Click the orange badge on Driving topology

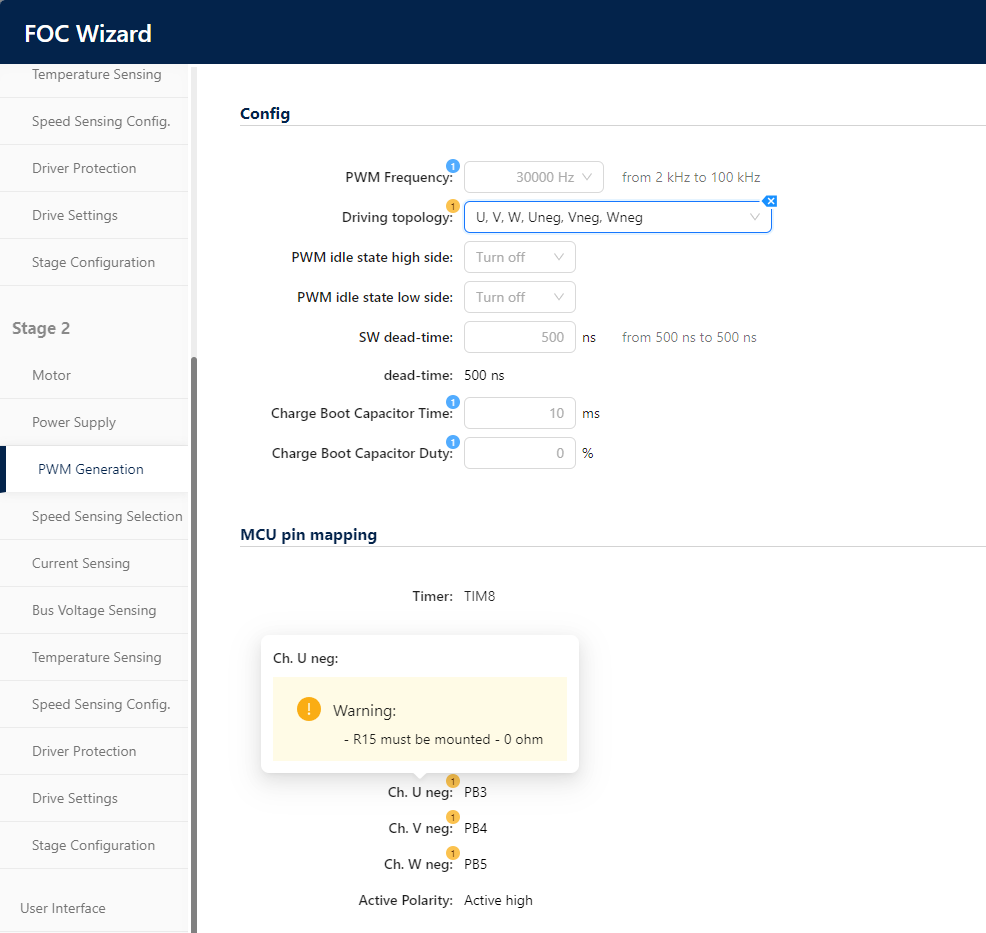pyautogui.click(x=452, y=206)
